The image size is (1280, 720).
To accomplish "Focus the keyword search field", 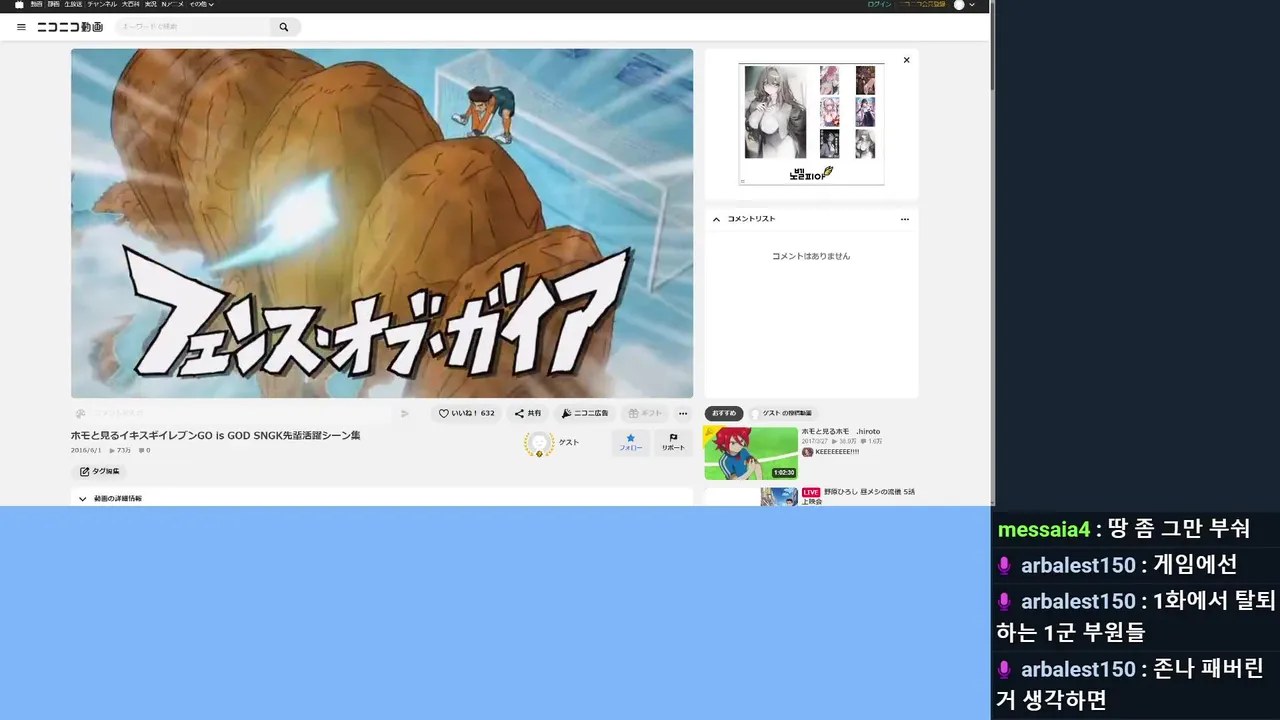I will (192, 27).
